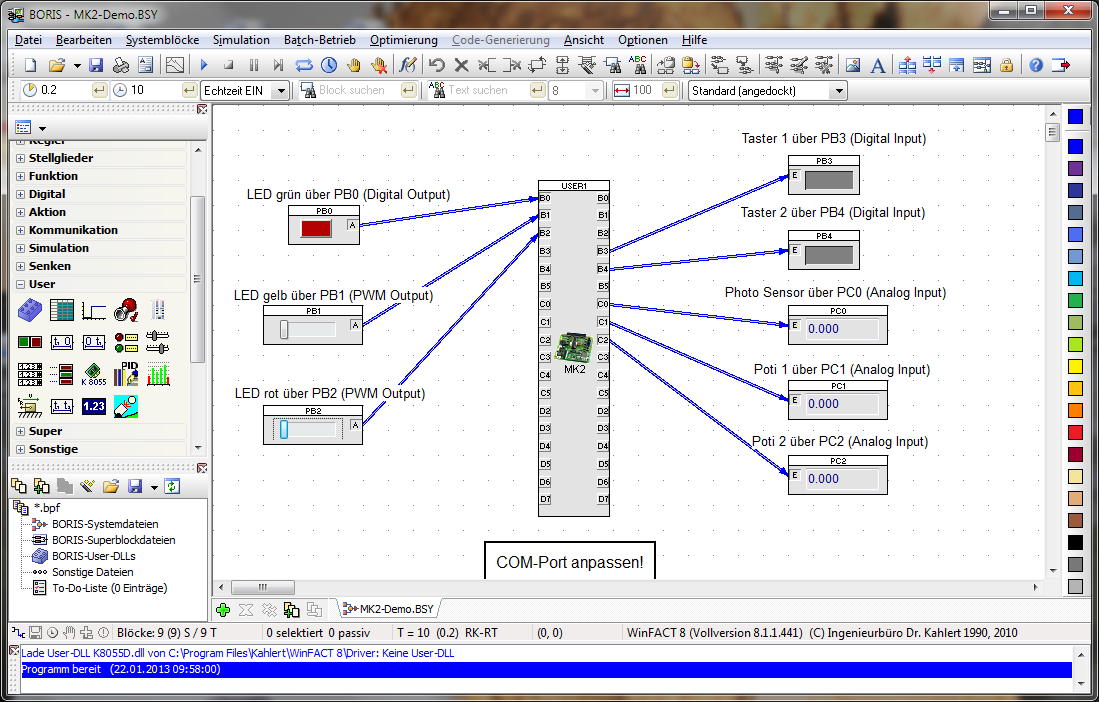1099x702 pixels.
Task: Click the COM-Port anpassen! text box
Action: click(570, 560)
